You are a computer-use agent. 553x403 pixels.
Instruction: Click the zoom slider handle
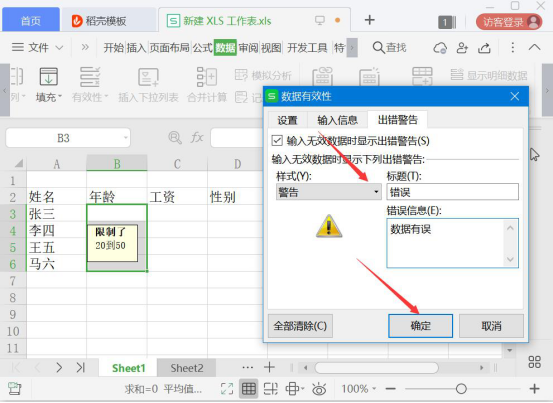461,389
